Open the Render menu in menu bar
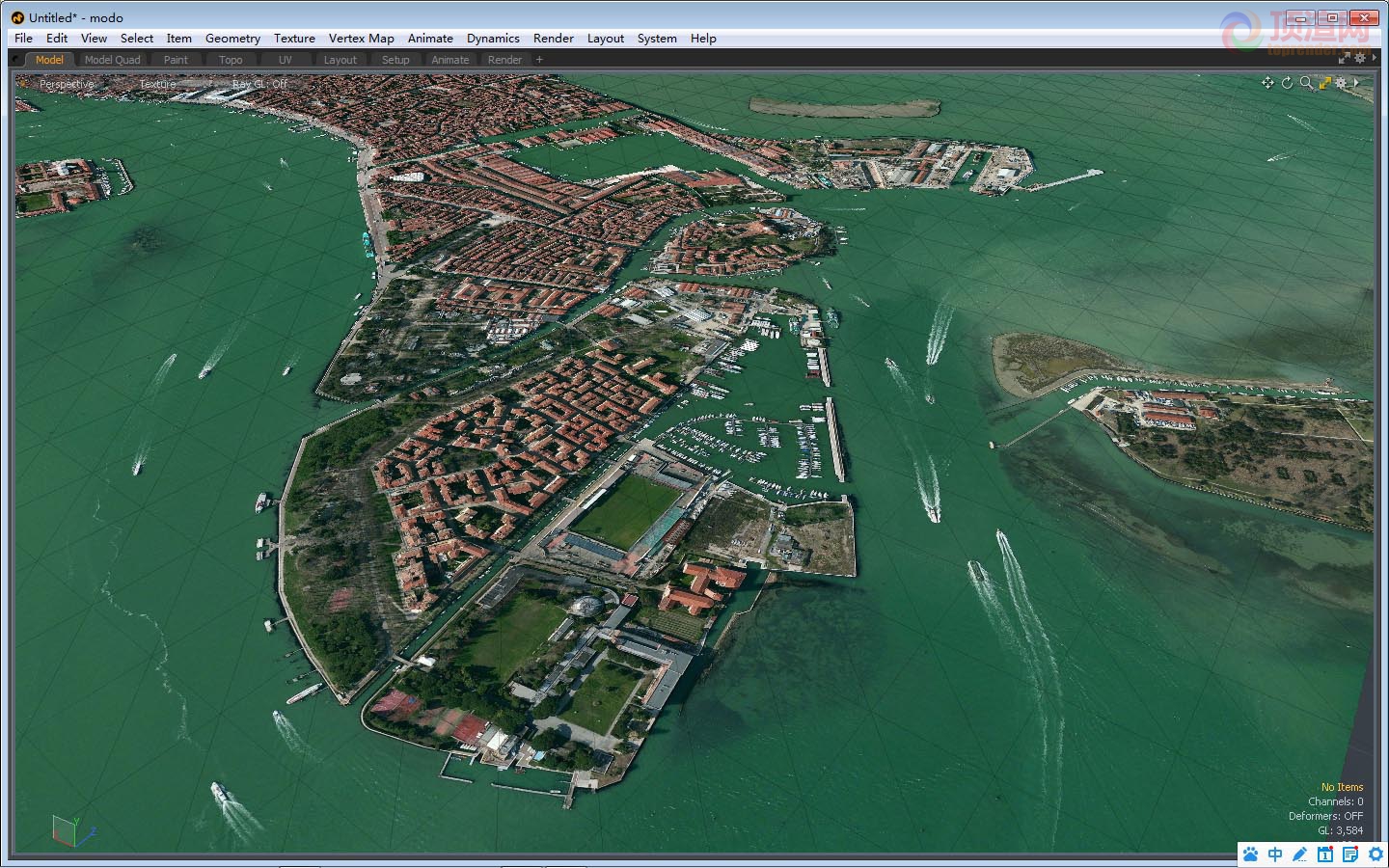 click(x=554, y=39)
